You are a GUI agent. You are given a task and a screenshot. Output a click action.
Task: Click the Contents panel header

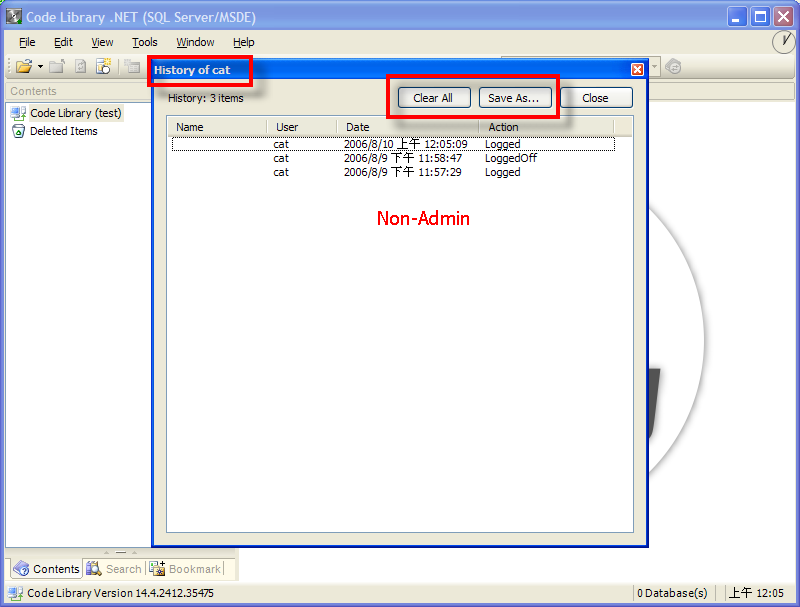(78, 91)
